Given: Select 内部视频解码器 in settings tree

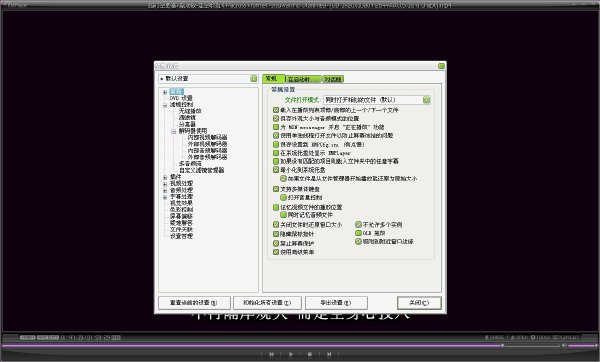Looking at the screenshot, I should click(x=207, y=137).
